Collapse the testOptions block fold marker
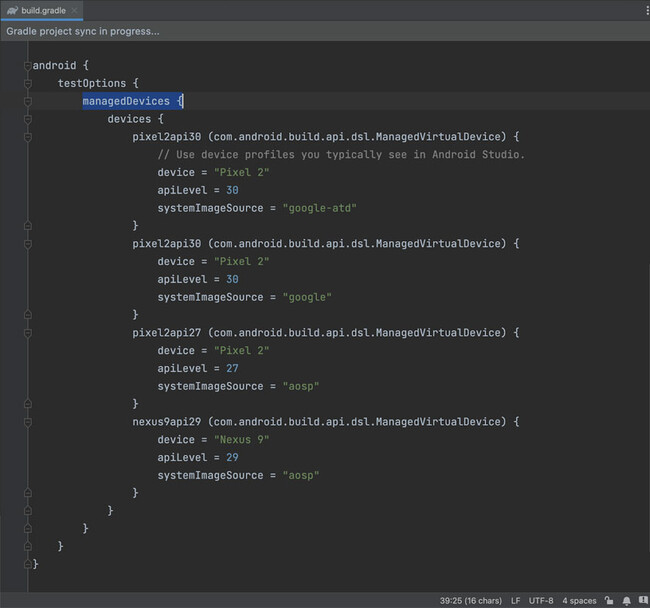 coord(28,83)
